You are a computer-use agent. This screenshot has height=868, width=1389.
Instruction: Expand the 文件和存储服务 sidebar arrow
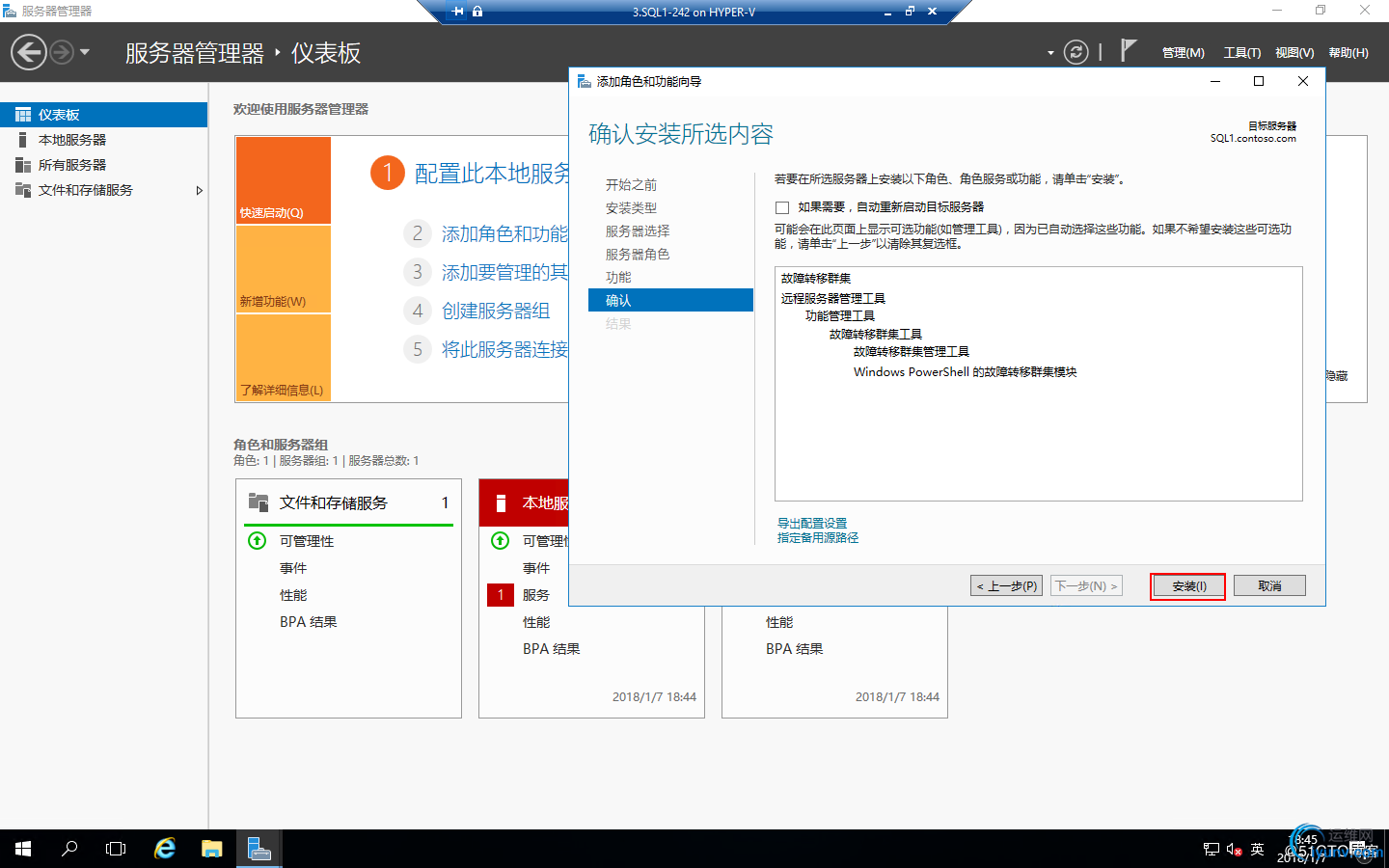tap(200, 190)
